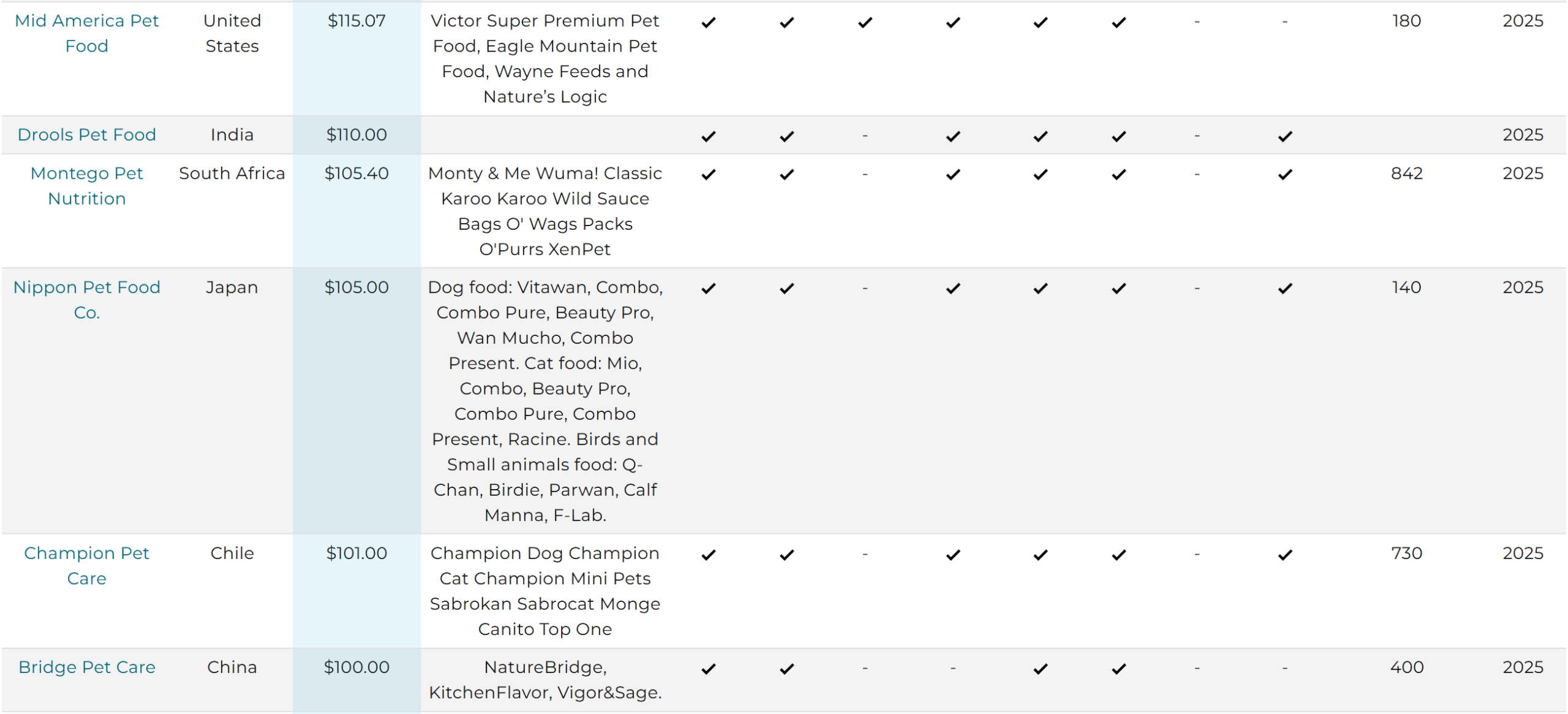Click the South Africa country cell
Viewport: 1568px width, 714px height.
pos(232,173)
